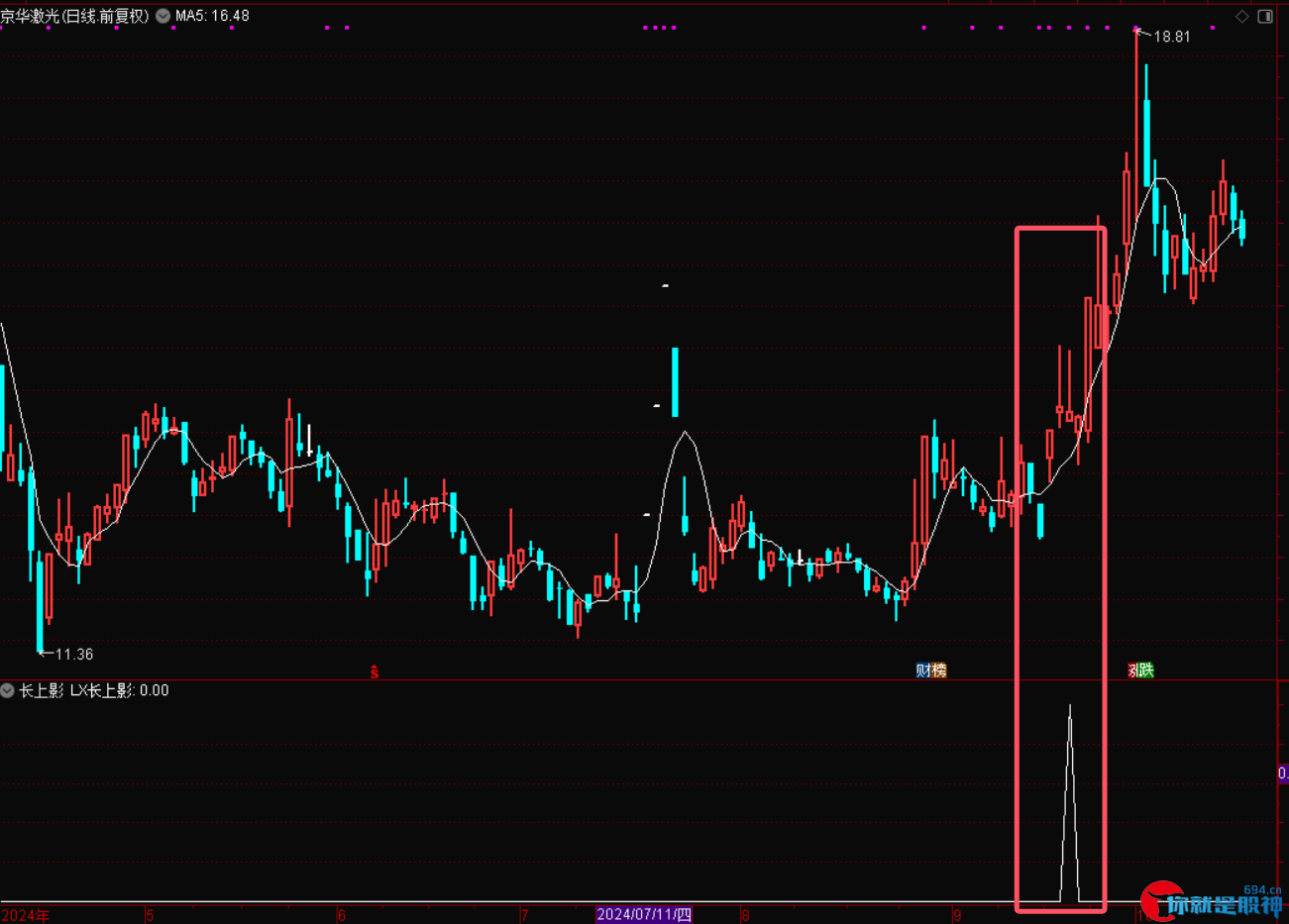Click the month 7 time axis label
This screenshot has width=1289, height=924.
(x=525, y=915)
